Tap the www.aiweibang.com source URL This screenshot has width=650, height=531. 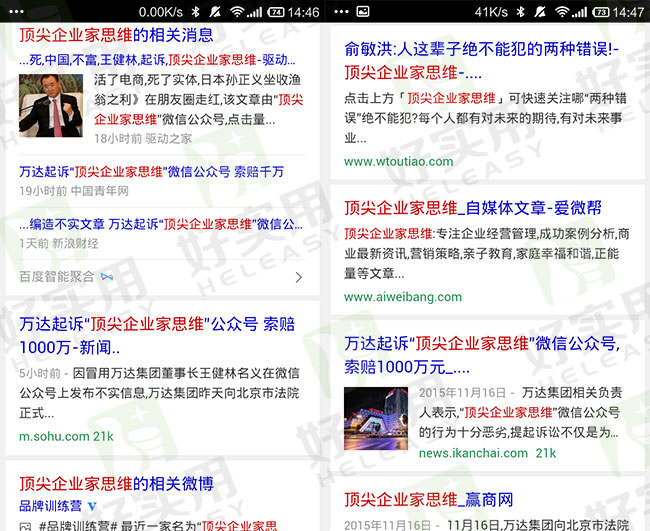tap(403, 297)
